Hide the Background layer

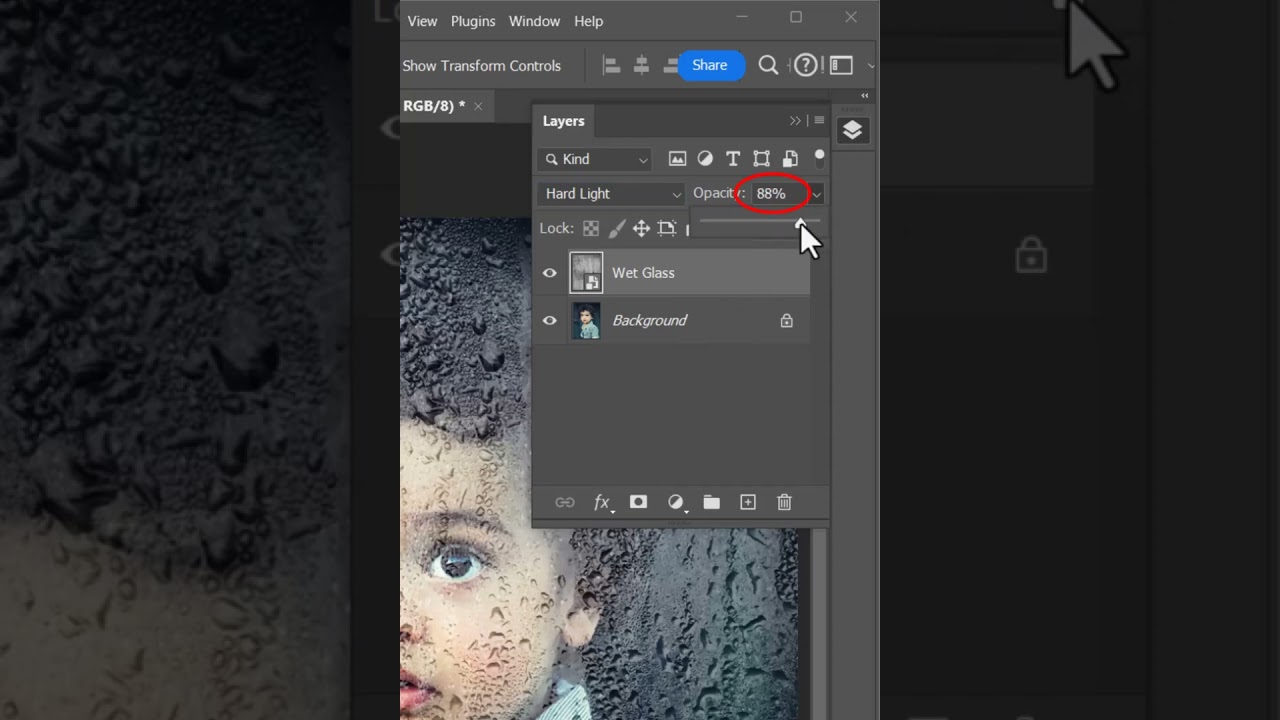click(549, 321)
